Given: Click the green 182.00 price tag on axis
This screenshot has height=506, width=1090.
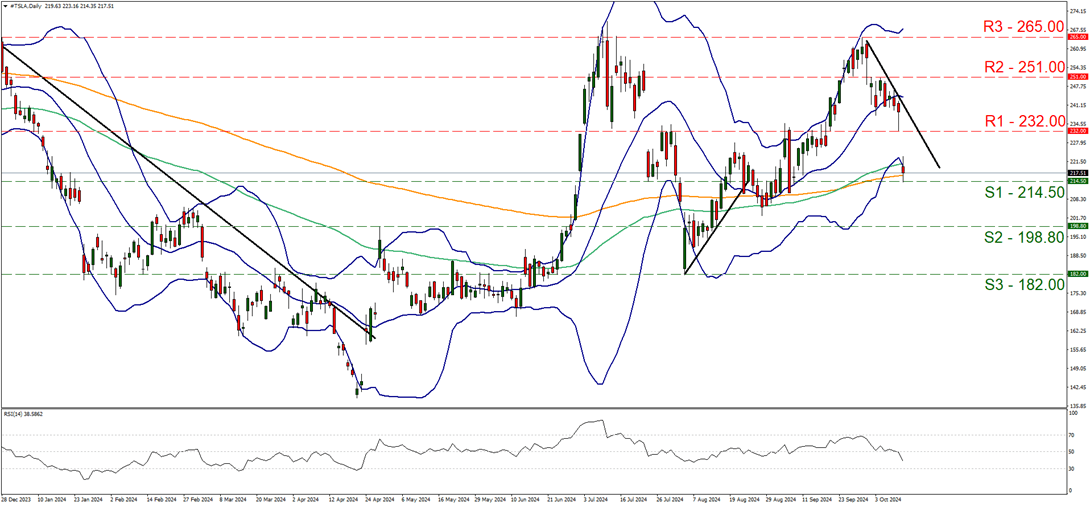Looking at the screenshot, I should (x=1077, y=274).
